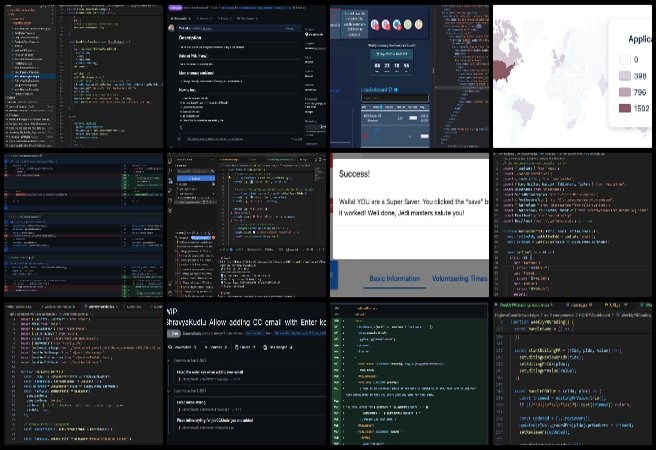
Task: Click the first round avatar in challenge banner
Action: pos(376,25)
